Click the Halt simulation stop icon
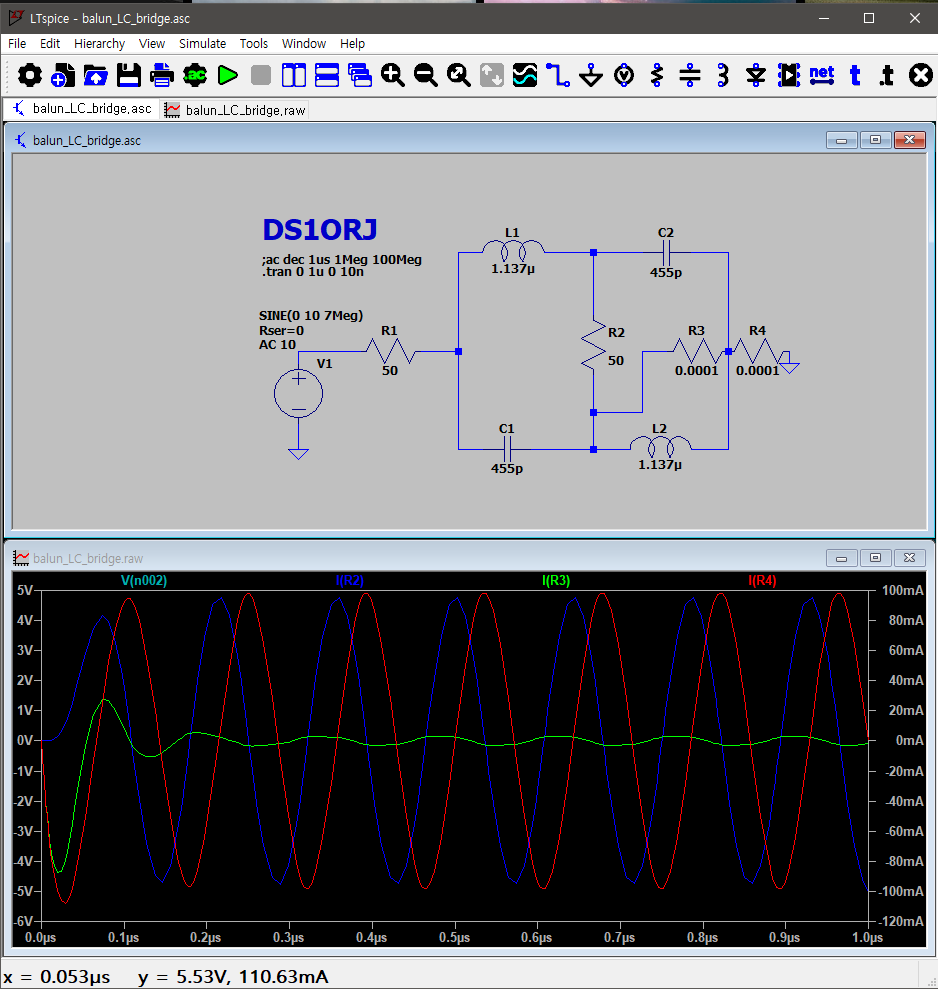 (x=261, y=76)
